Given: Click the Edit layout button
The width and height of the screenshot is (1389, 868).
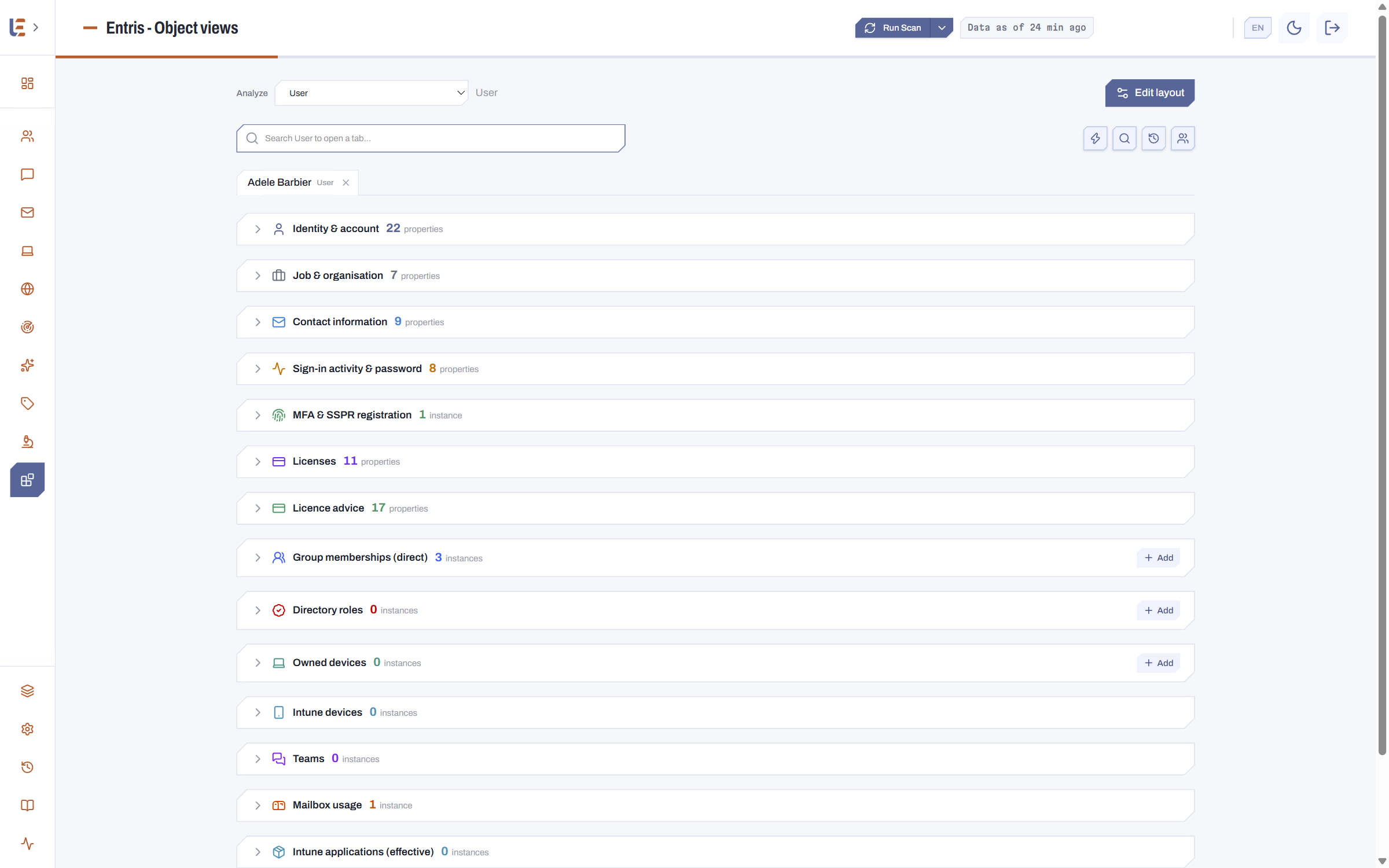Looking at the screenshot, I should tap(1150, 93).
